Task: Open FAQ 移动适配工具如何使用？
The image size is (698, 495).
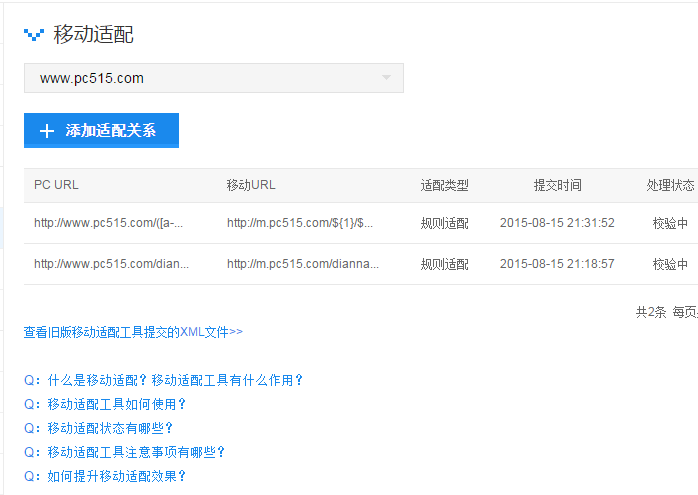Action: click(105, 404)
